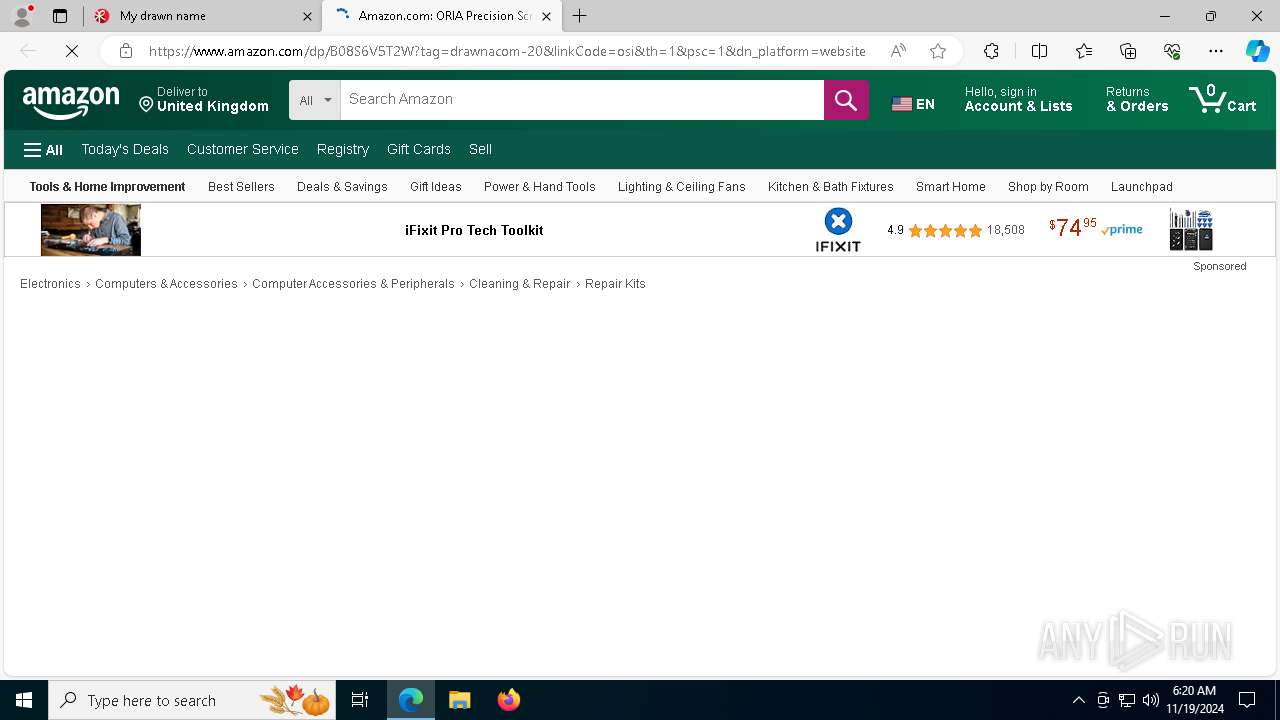Open Browser essentials heart icon

click(x=1172, y=51)
